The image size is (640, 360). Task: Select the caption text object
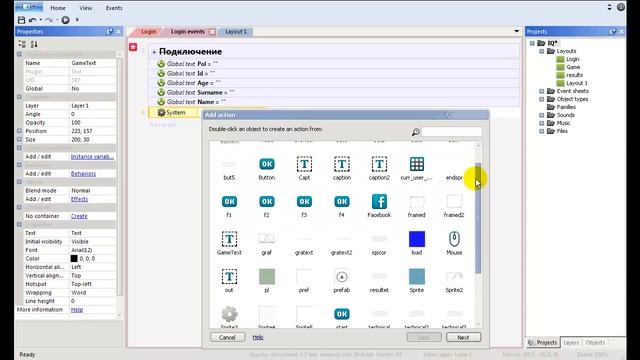(342, 164)
